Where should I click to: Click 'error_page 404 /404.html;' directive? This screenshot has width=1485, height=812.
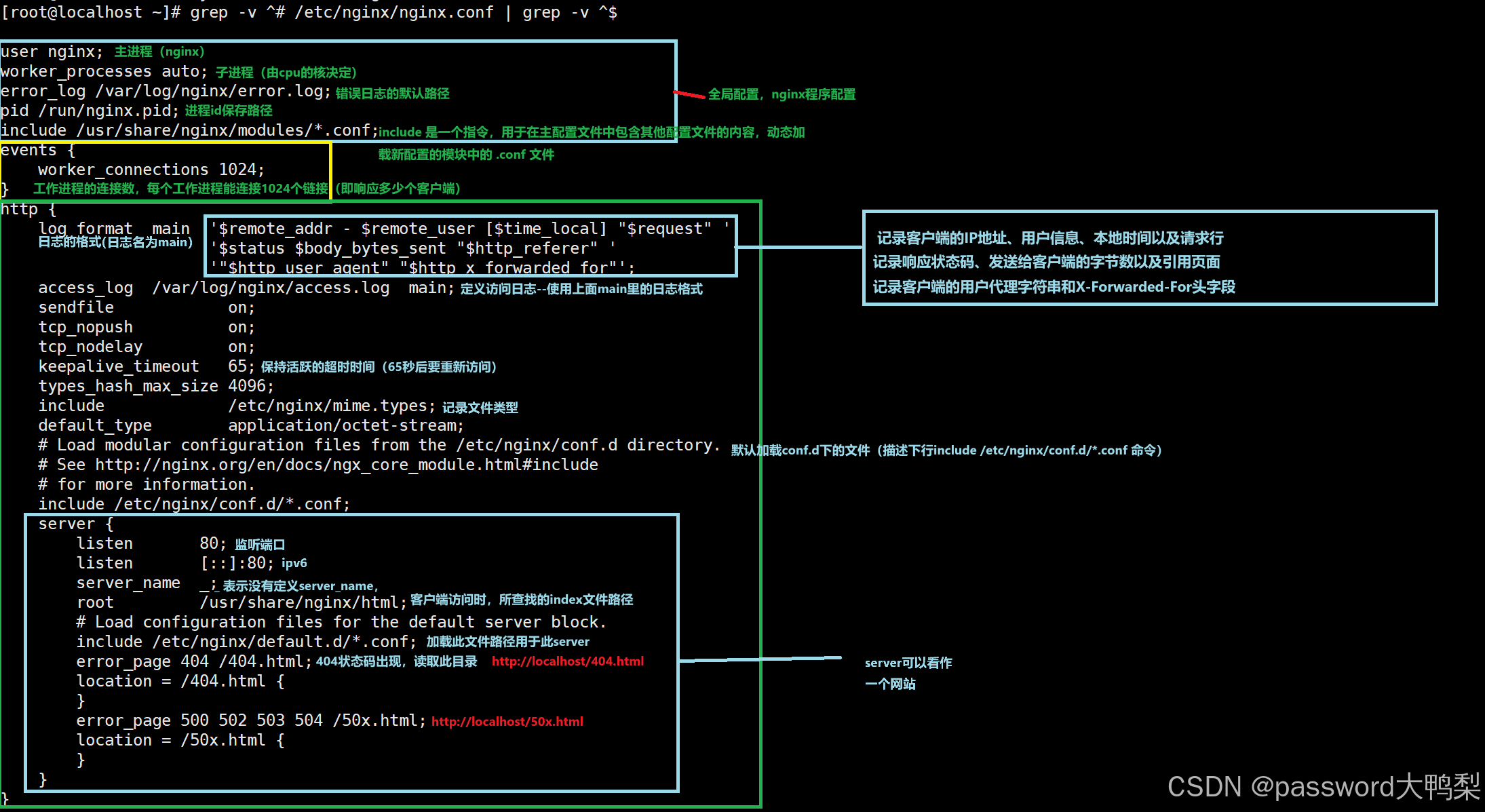pos(194,661)
